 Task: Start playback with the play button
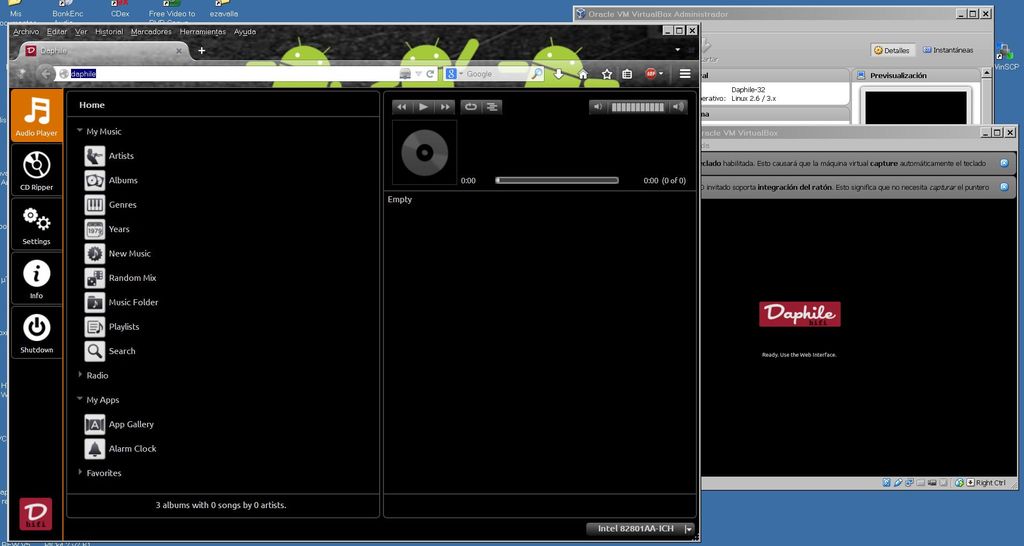pos(424,107)
